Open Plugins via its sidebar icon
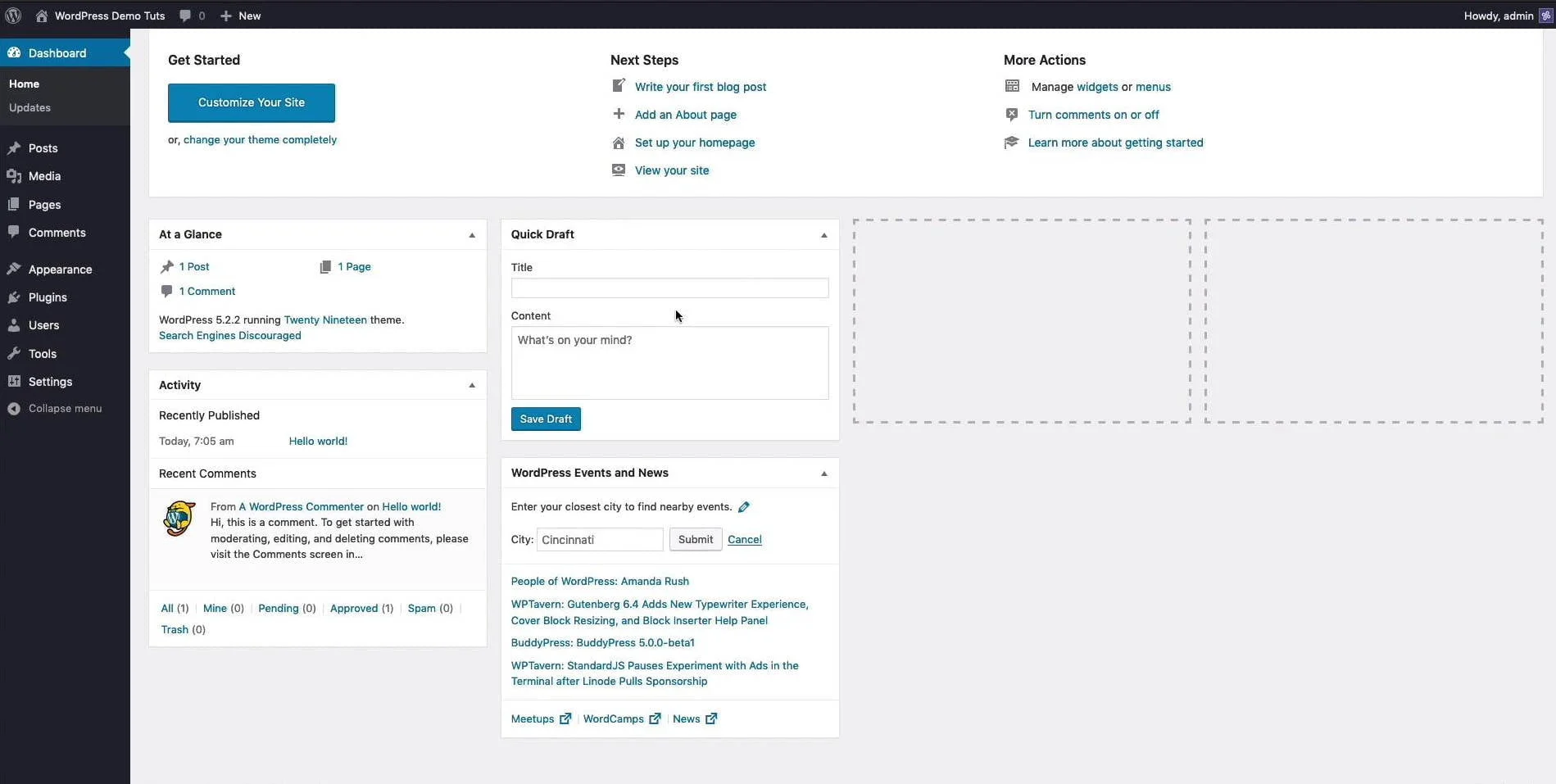Viewport: 1556px width, 784px height. [x=13, y=297]
